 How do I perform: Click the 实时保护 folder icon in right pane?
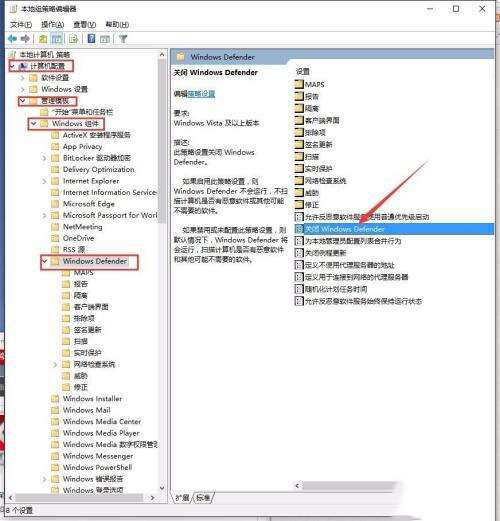[299, 168]
